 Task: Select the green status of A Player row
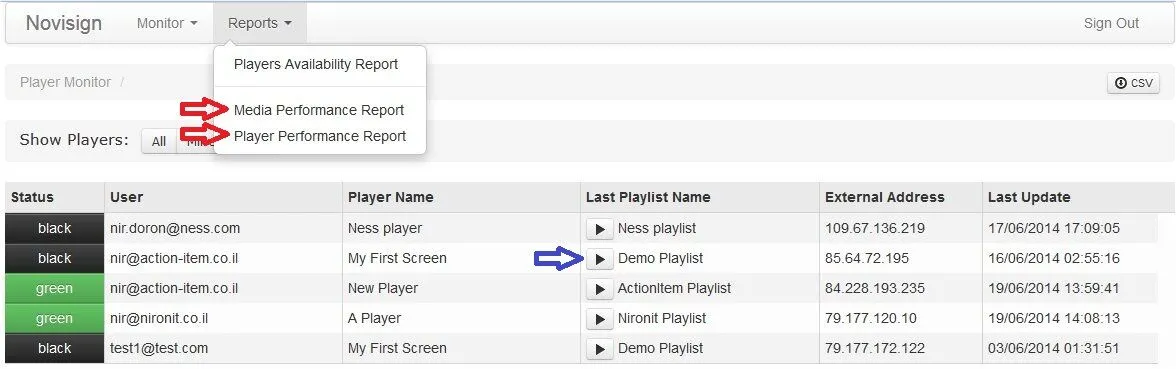(x=55, y=319)
